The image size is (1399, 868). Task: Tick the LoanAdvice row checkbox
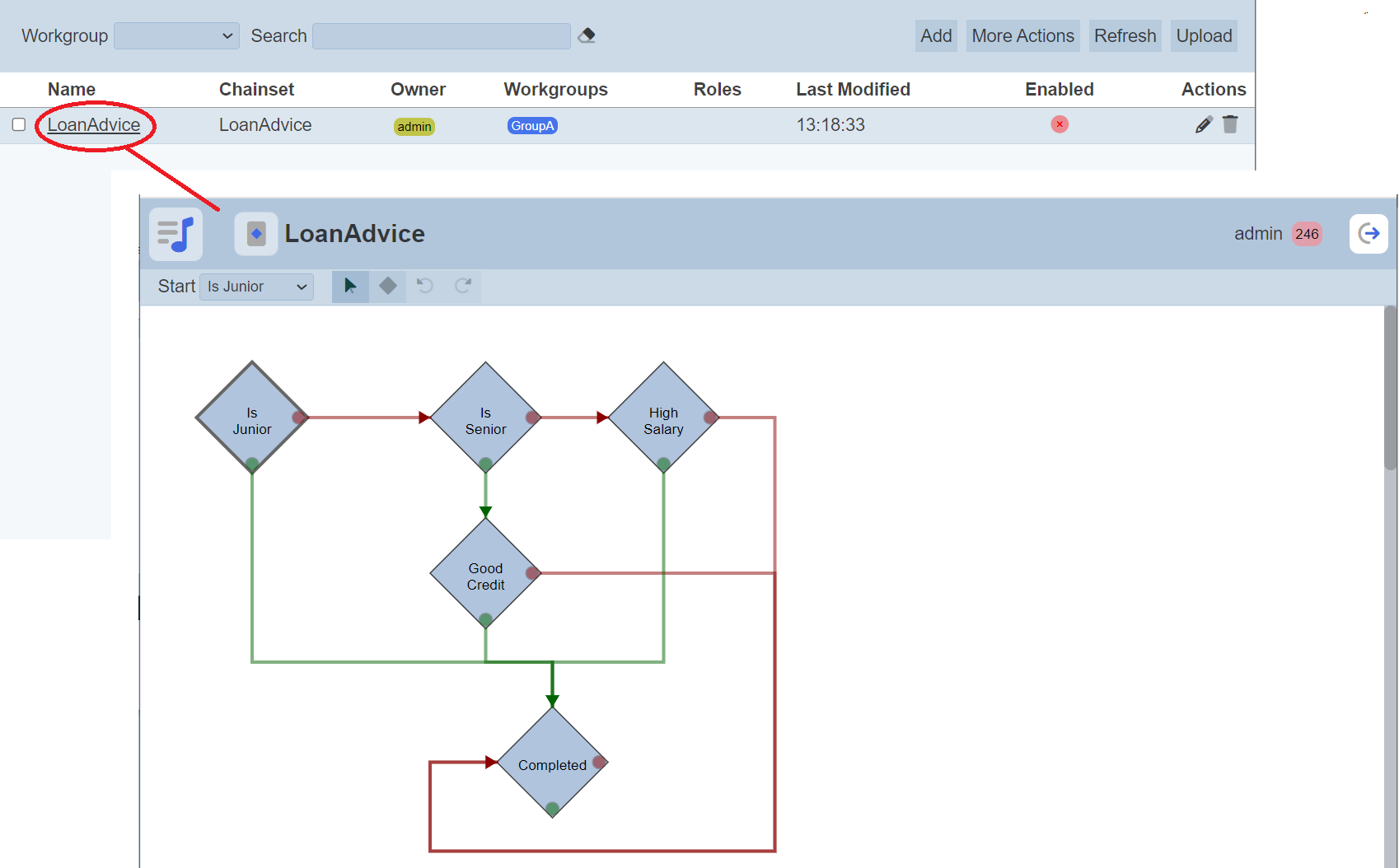coord(19,124)
